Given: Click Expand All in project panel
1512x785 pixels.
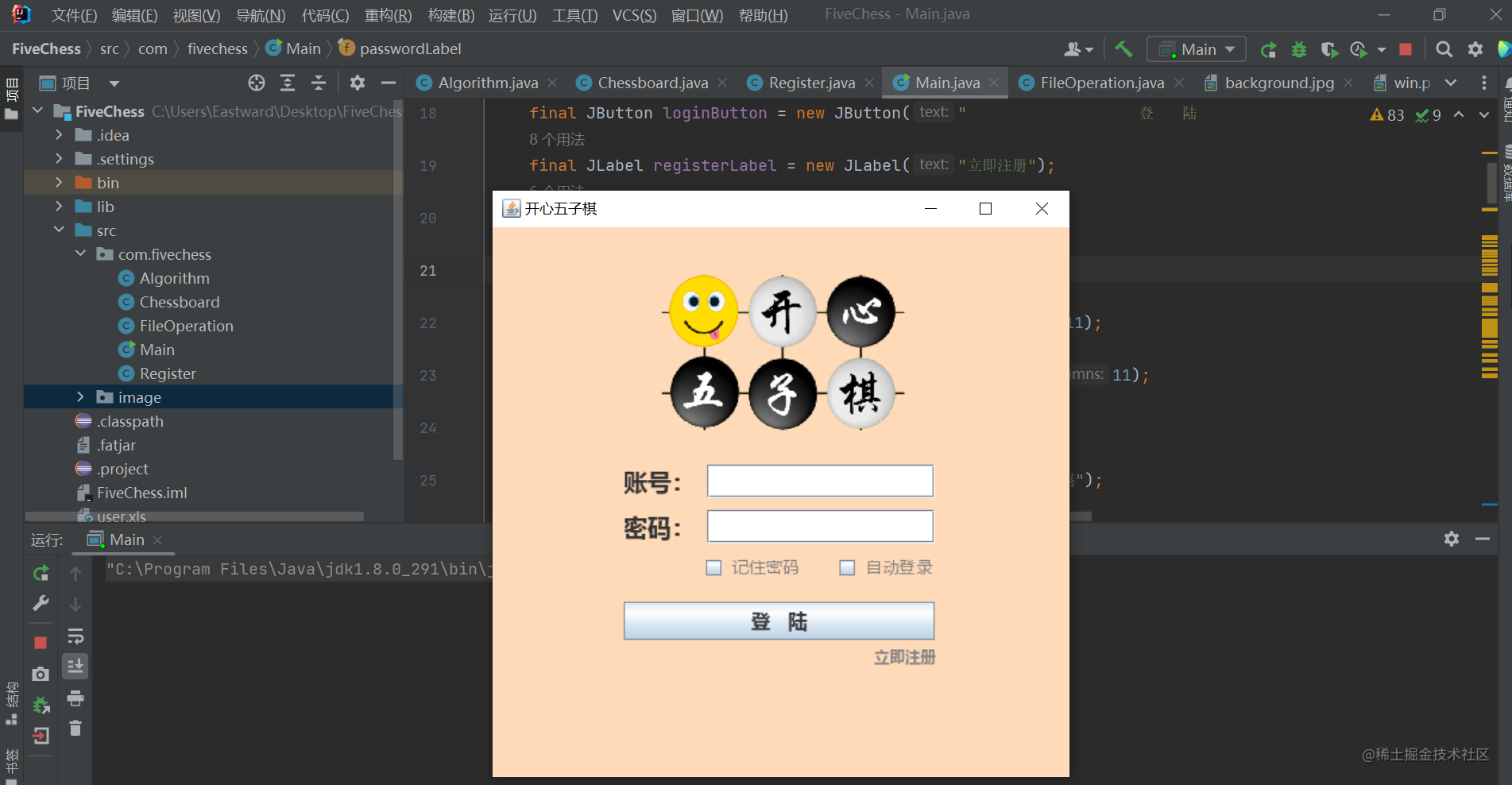Looking at the screenshot, I should pos(288,83).
